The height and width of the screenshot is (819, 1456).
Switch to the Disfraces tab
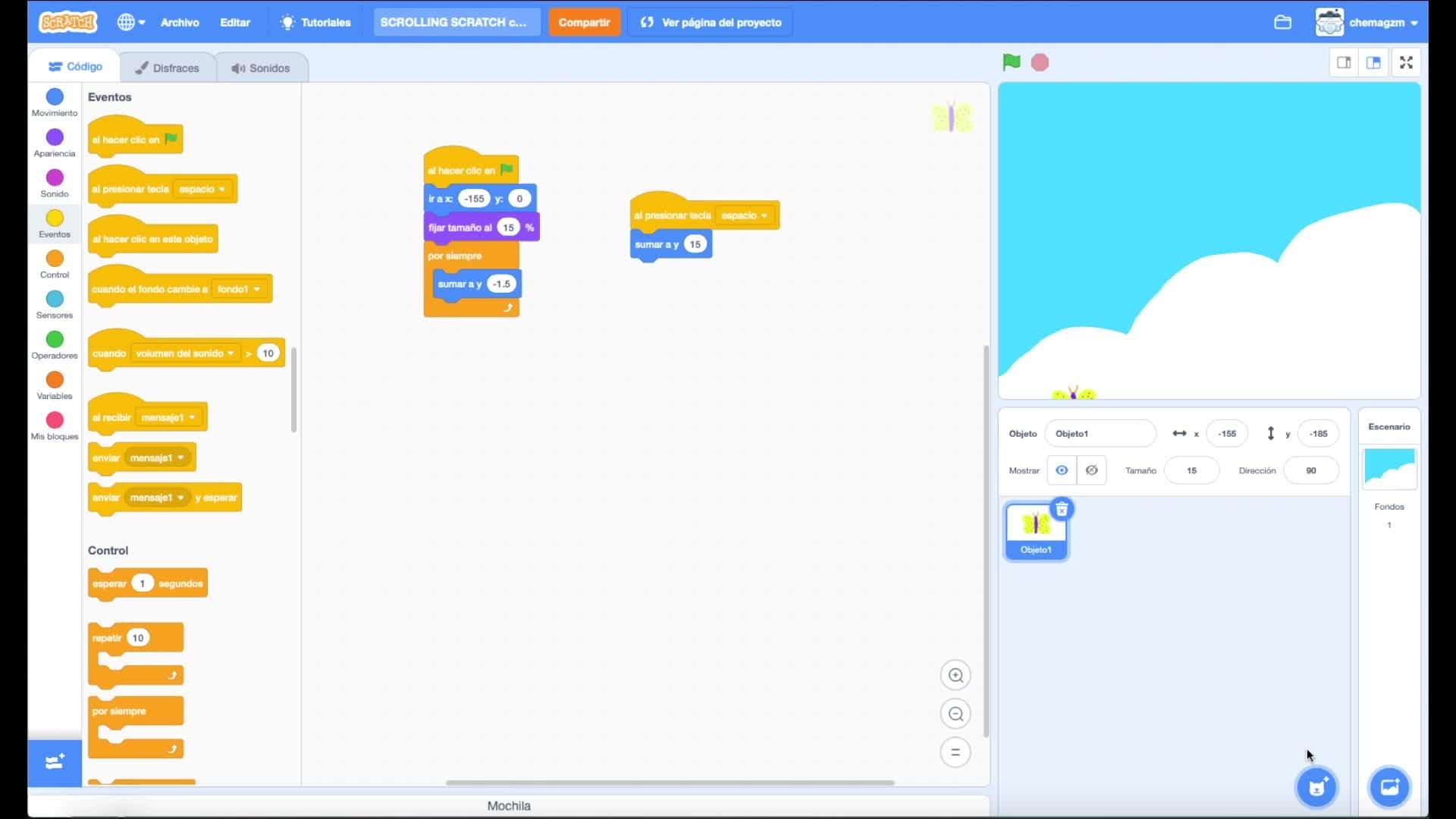click(168, 68)
